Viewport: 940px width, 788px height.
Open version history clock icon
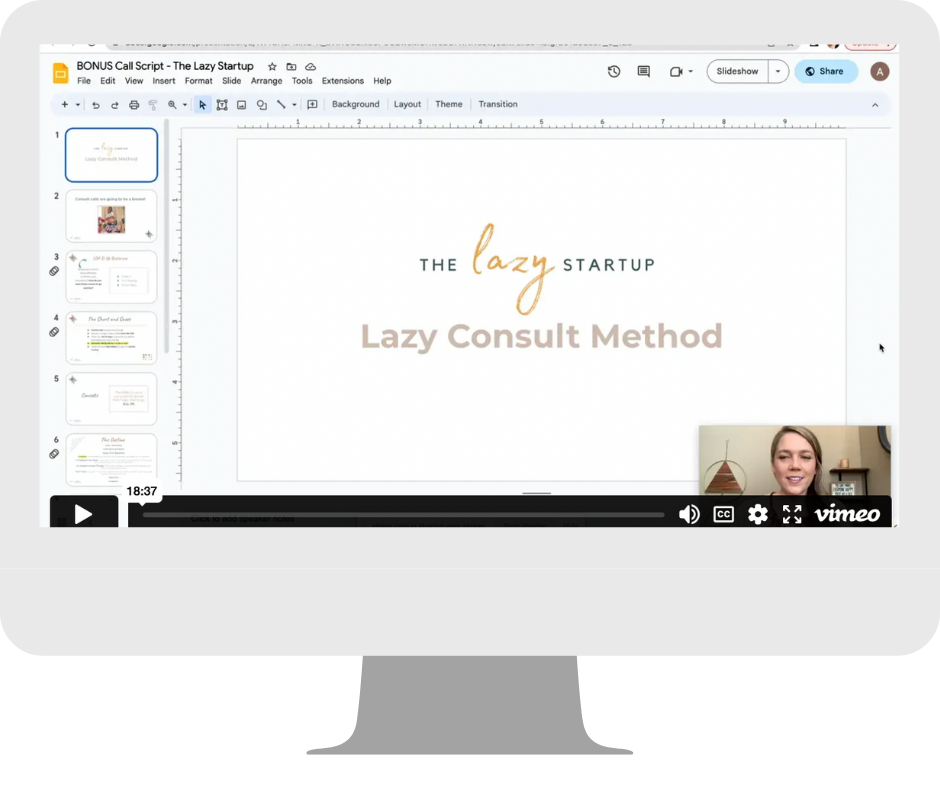pos(614,71)
